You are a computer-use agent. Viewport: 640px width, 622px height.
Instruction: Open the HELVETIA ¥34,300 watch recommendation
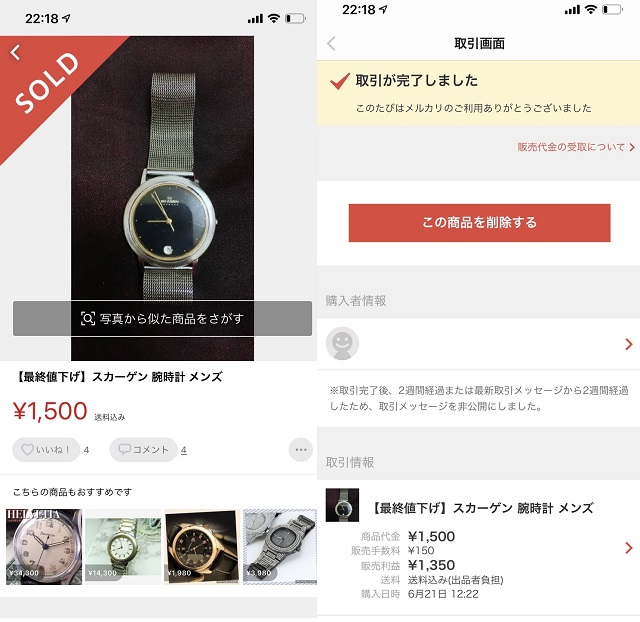[44, 546]
